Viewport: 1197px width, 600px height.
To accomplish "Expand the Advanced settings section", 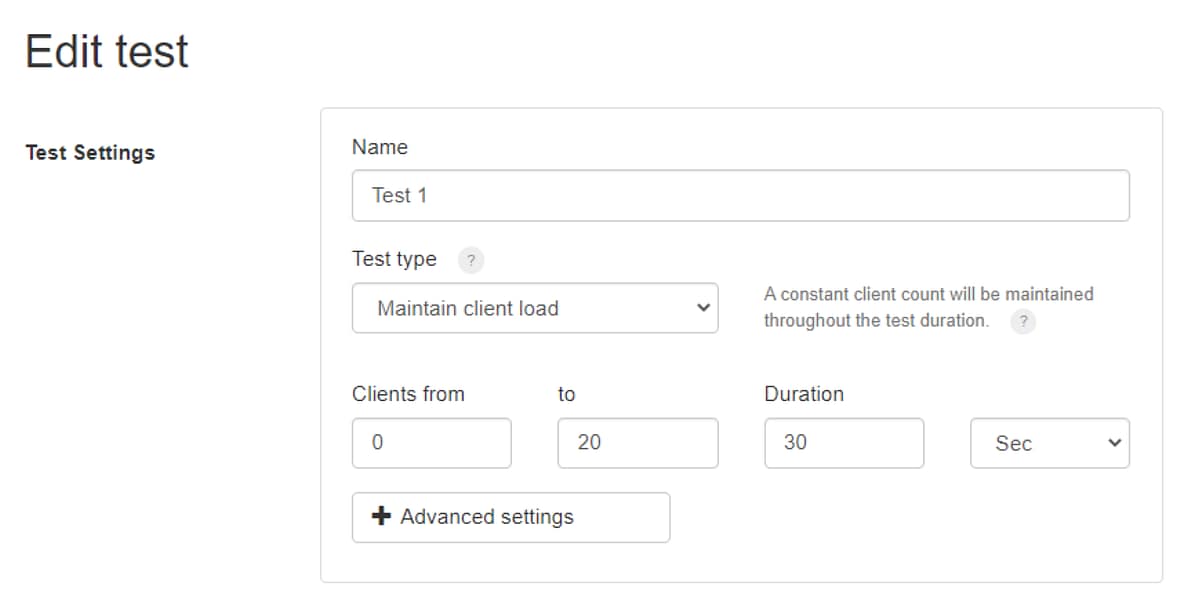I will [511, 517].
